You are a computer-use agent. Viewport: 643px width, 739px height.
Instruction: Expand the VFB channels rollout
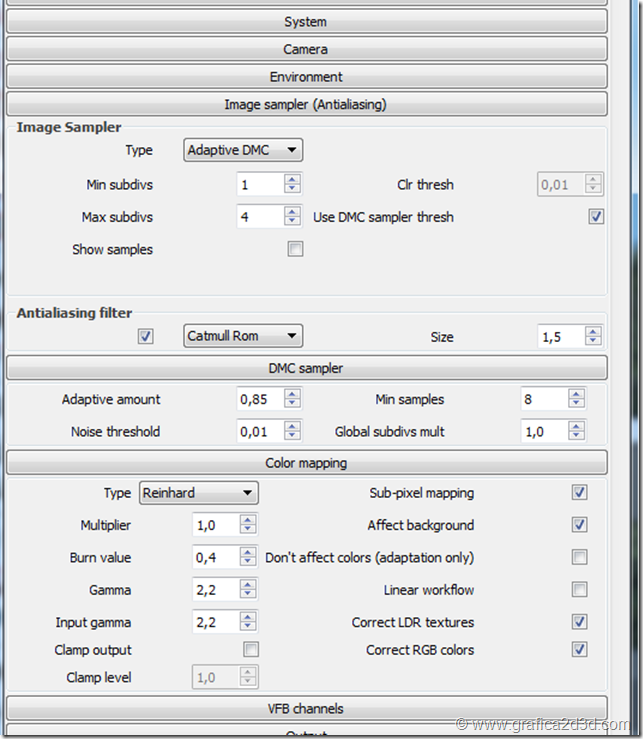(305, 708)
